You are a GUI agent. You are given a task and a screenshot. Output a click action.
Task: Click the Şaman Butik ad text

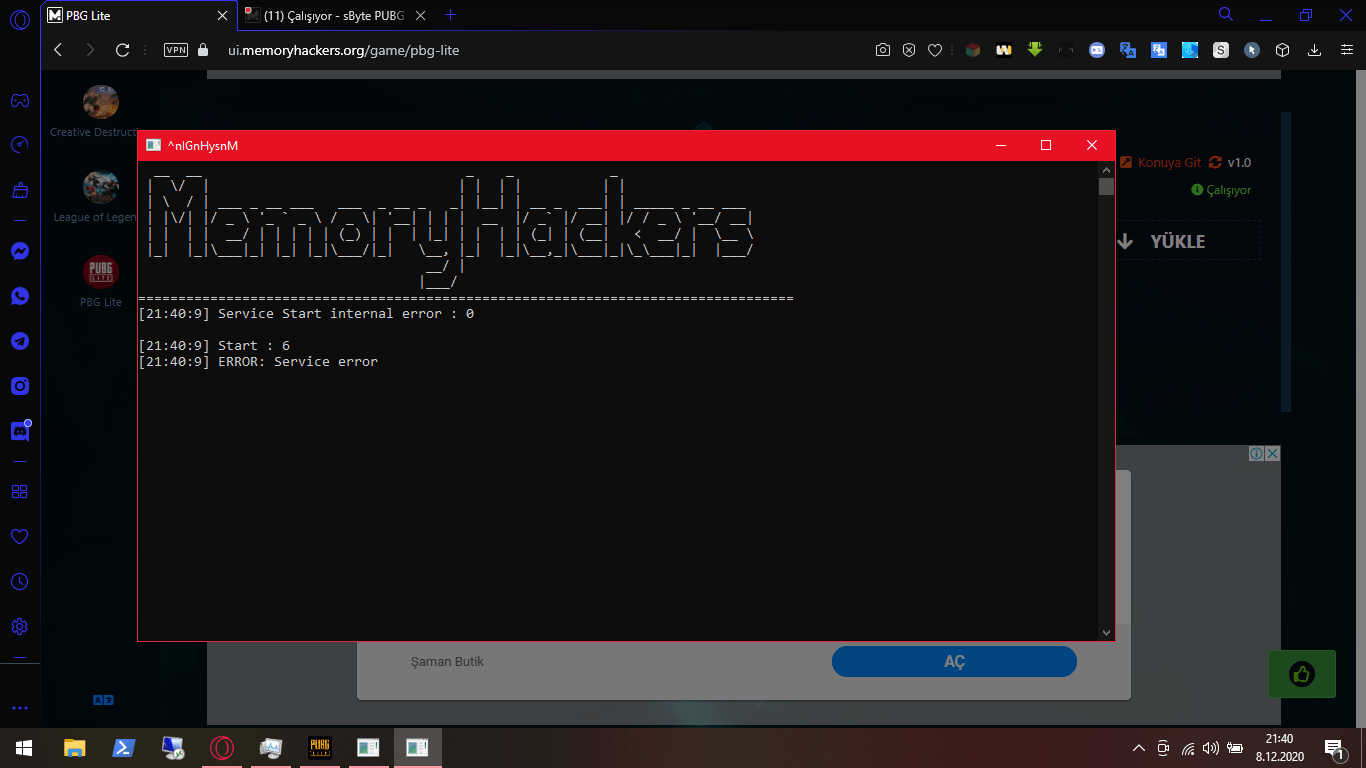point(447,662)
